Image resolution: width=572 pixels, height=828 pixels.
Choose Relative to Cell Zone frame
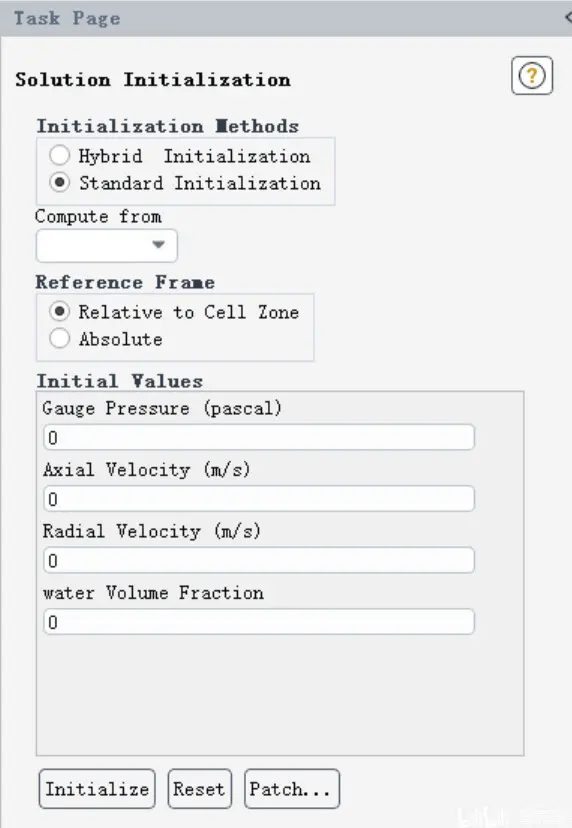[60, 312]
